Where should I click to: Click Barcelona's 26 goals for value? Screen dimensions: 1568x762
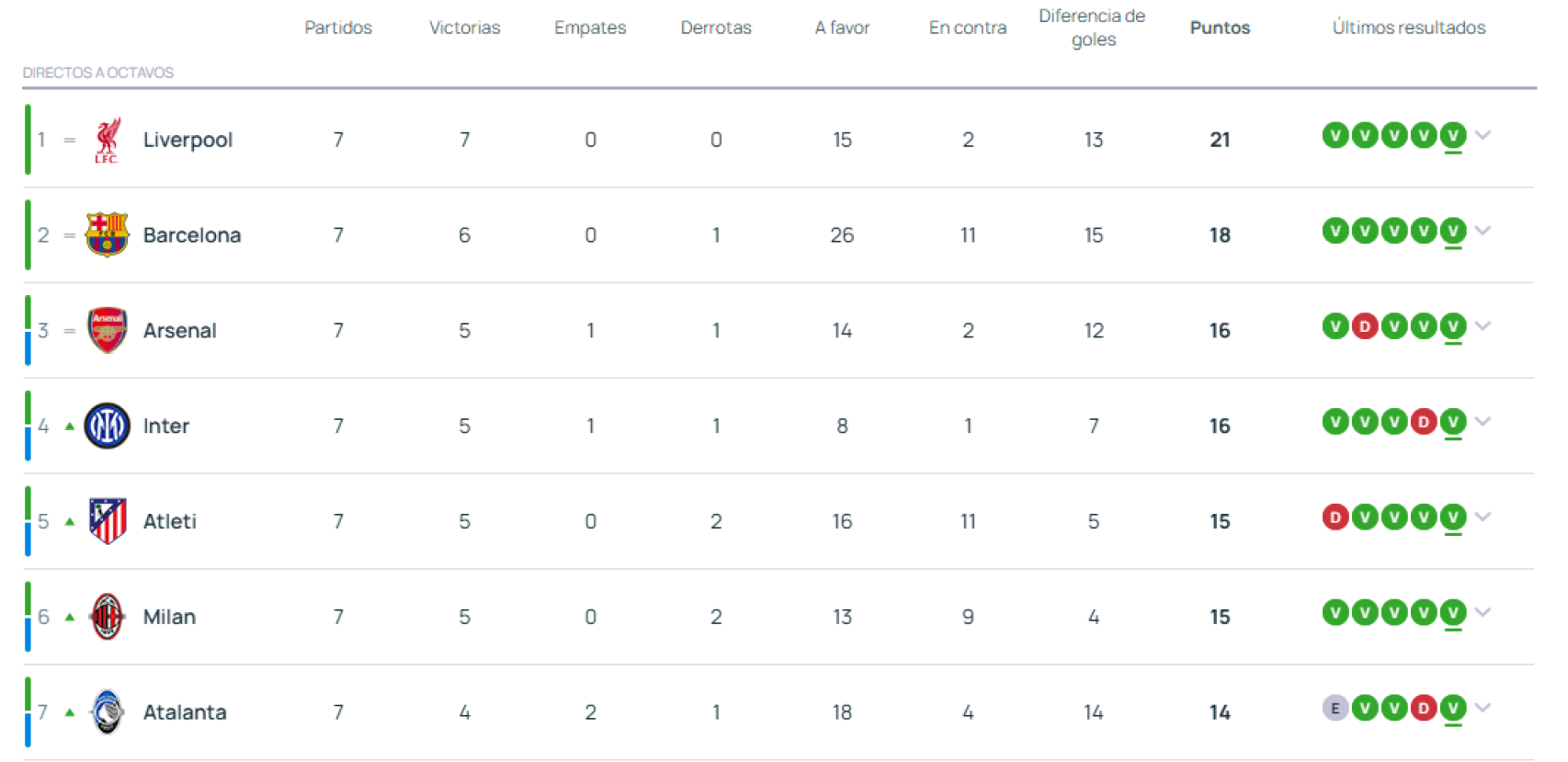click(x=842, y=235)
